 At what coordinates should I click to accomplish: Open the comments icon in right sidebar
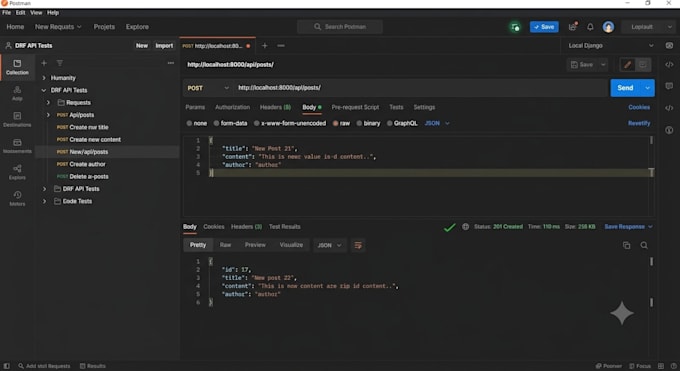pyautogui.click(x=669, y=86)
